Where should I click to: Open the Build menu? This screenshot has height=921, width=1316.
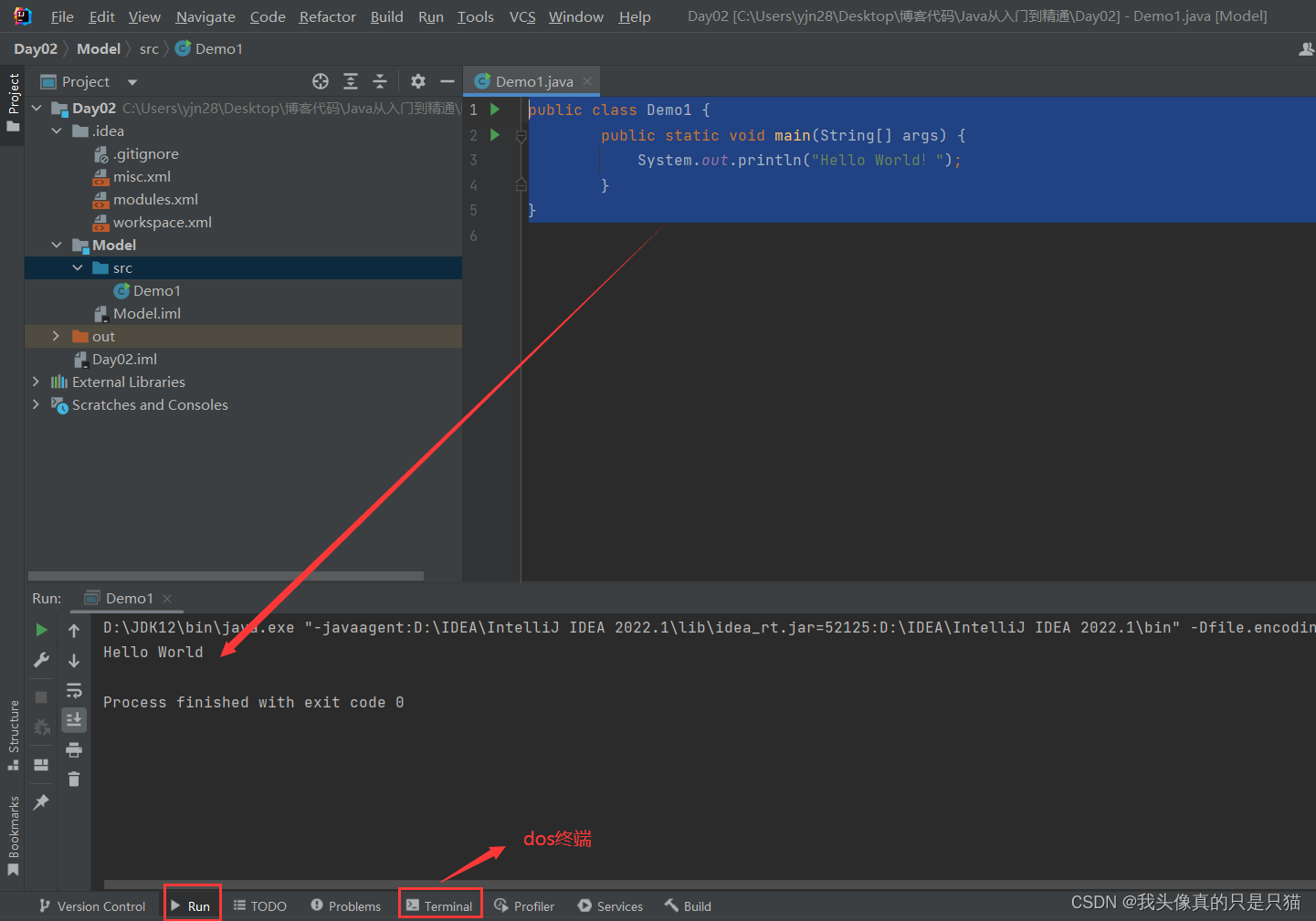click(386, 16)
